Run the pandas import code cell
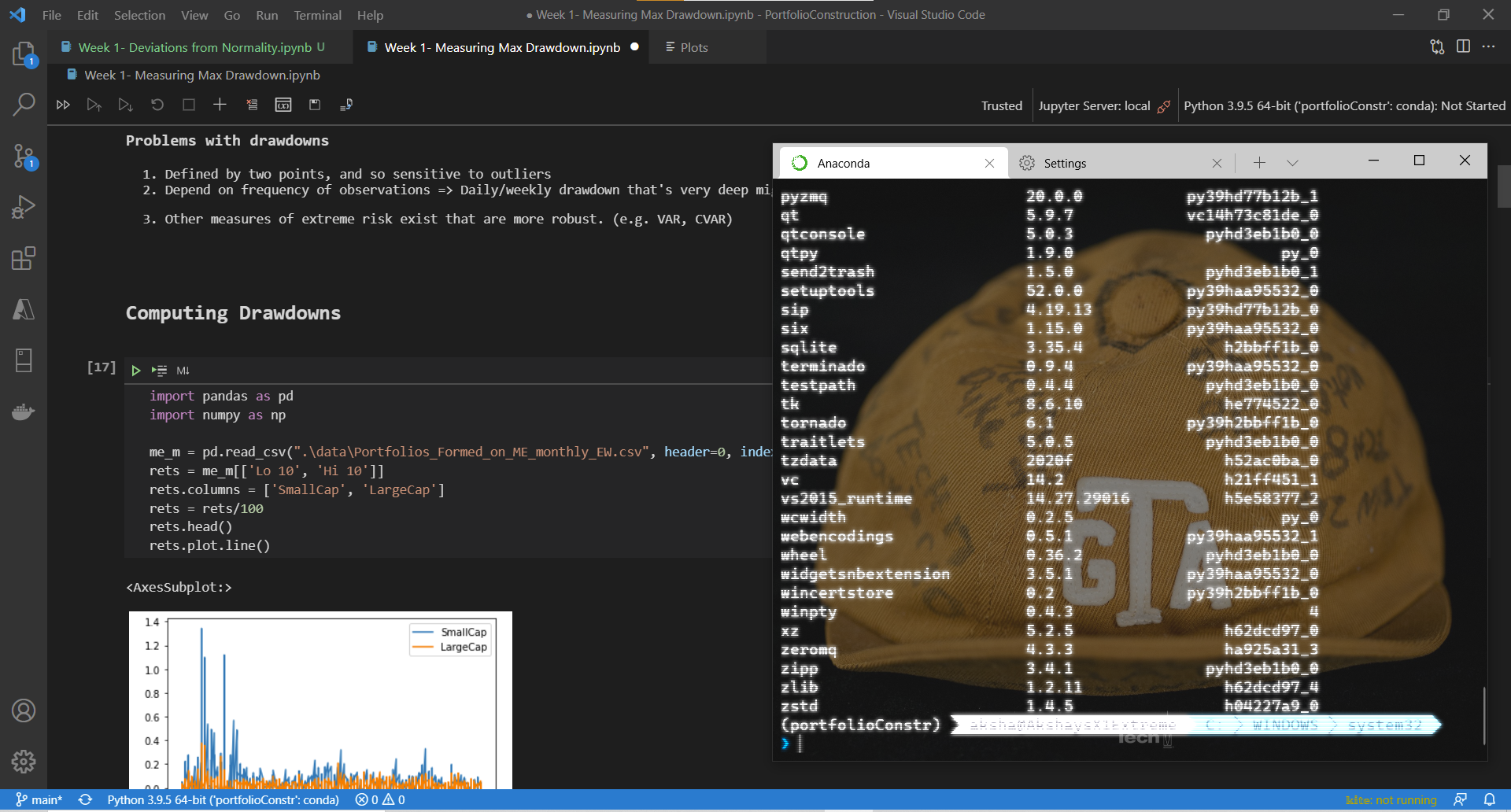This screenshot has height=812, width=1511. coord(135,370)
